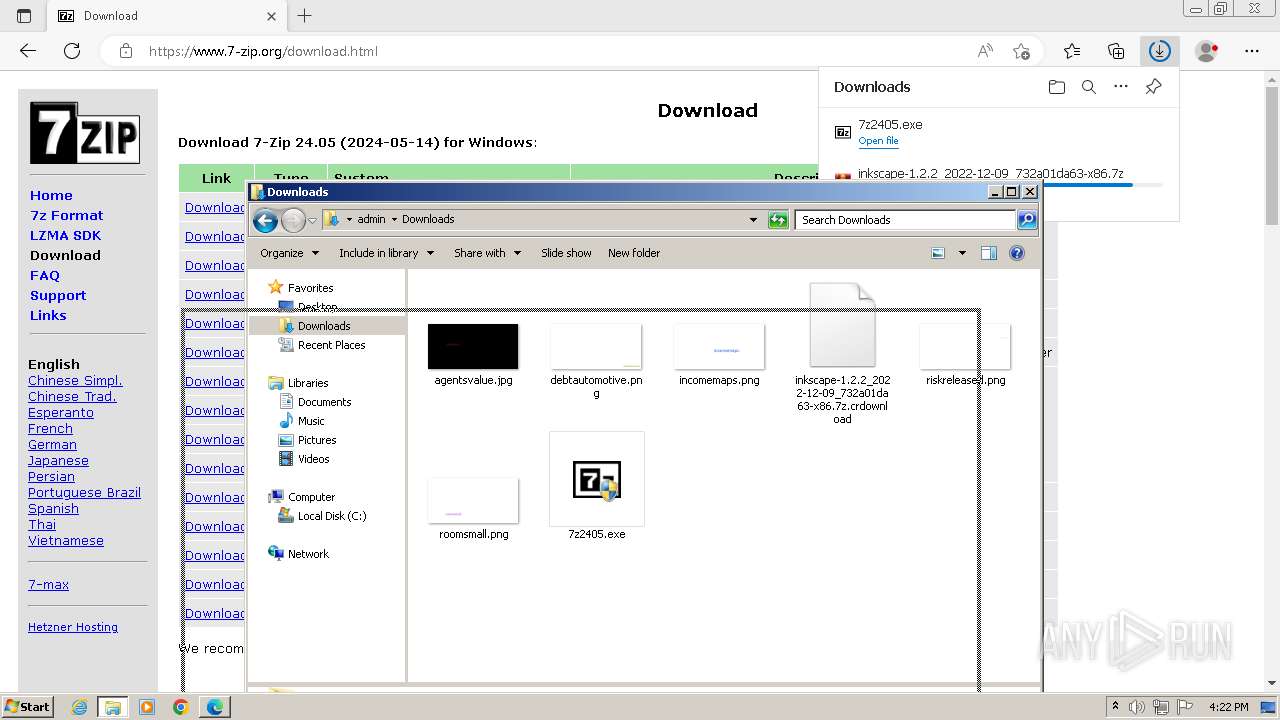Select Documents library
The image size is (1280, 720).
[x=324, y=402]
